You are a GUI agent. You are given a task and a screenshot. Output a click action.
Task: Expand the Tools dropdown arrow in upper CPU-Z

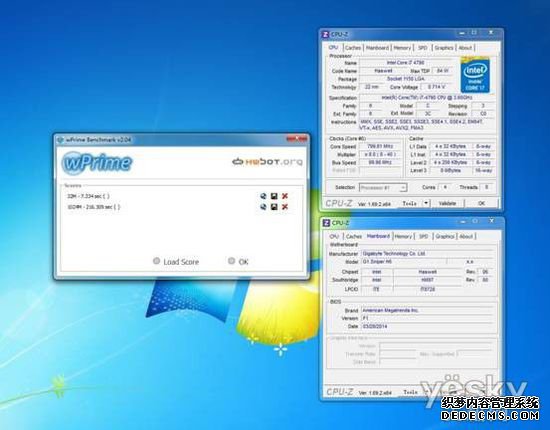[x=426, y=203]
